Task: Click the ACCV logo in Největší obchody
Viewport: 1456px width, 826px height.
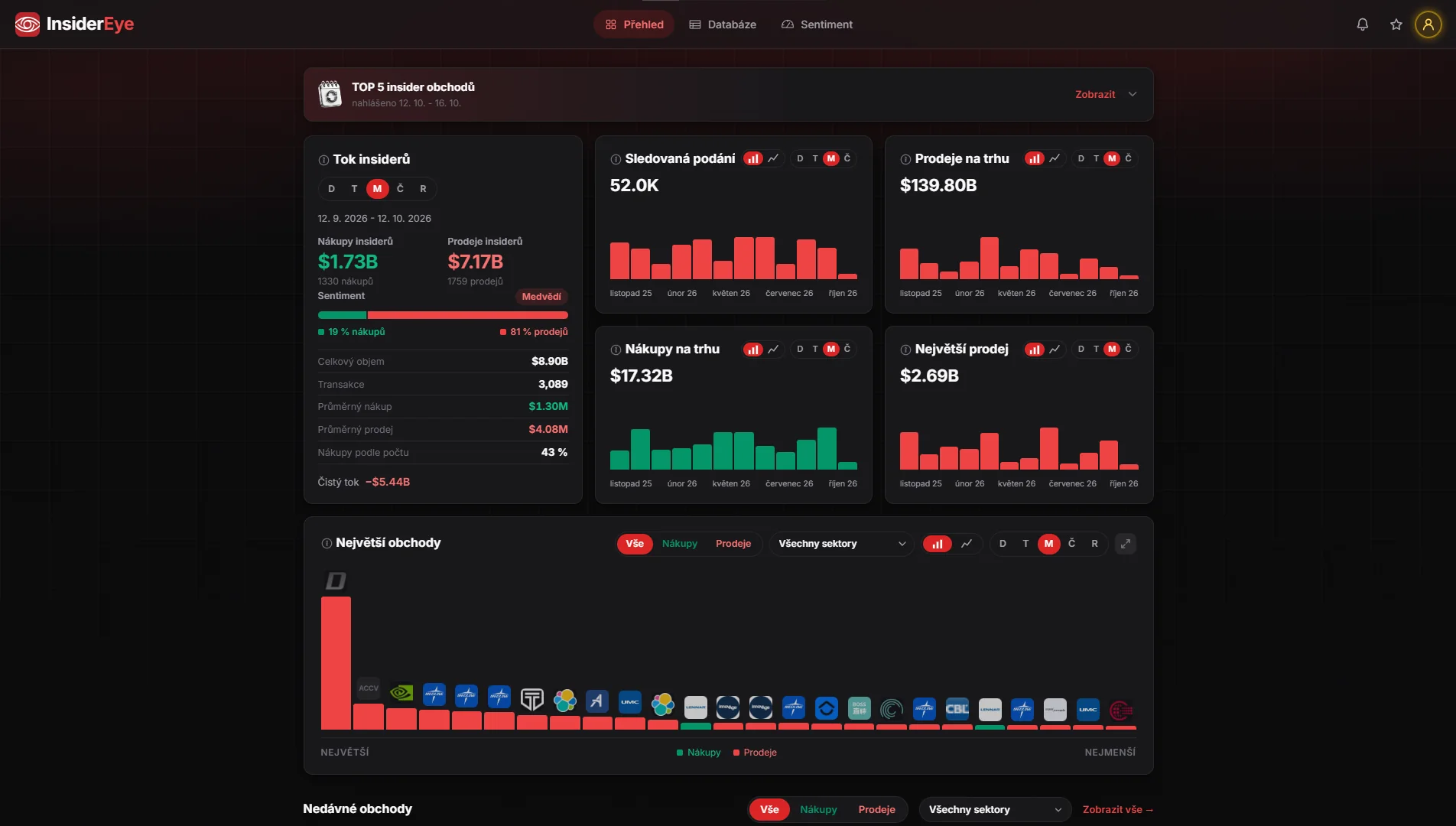Action: (369, 688)
